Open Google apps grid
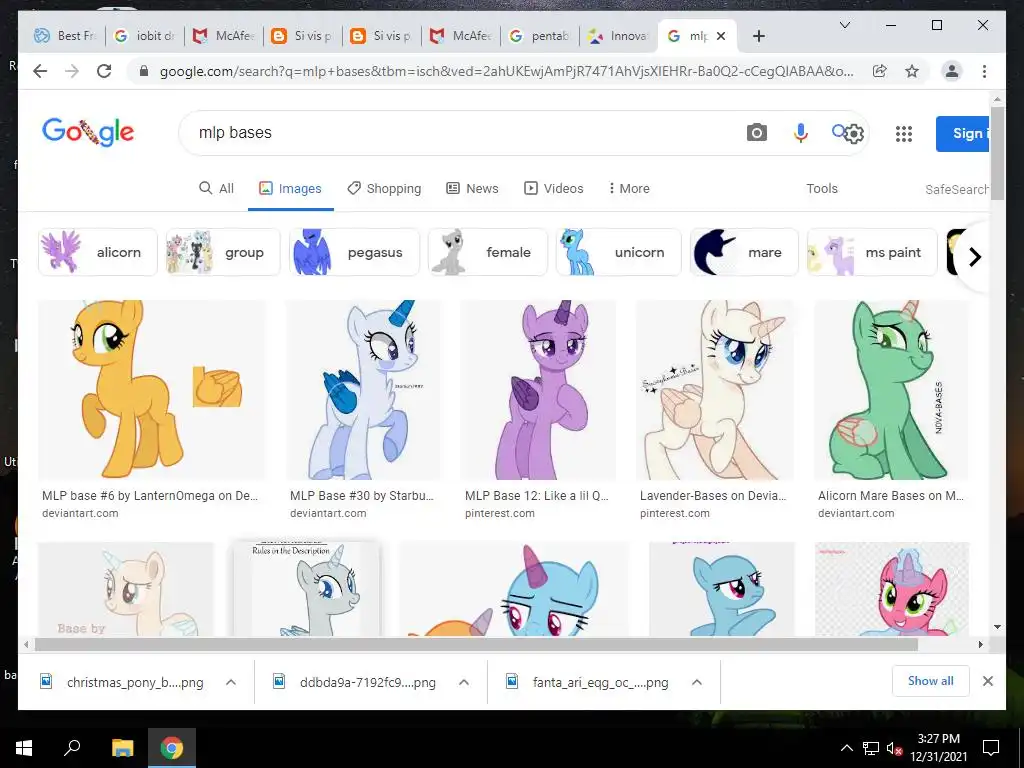This screenshot has width=1024, height=768. coord(904,134)
